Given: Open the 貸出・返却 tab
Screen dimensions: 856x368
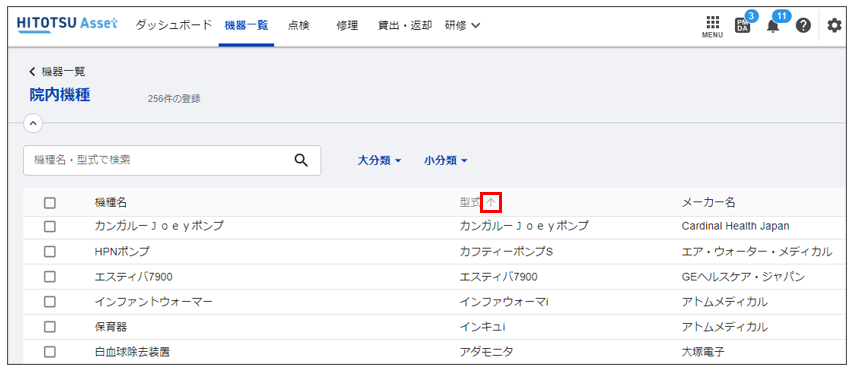Looking at the screenshot, I should click(405, 25).
